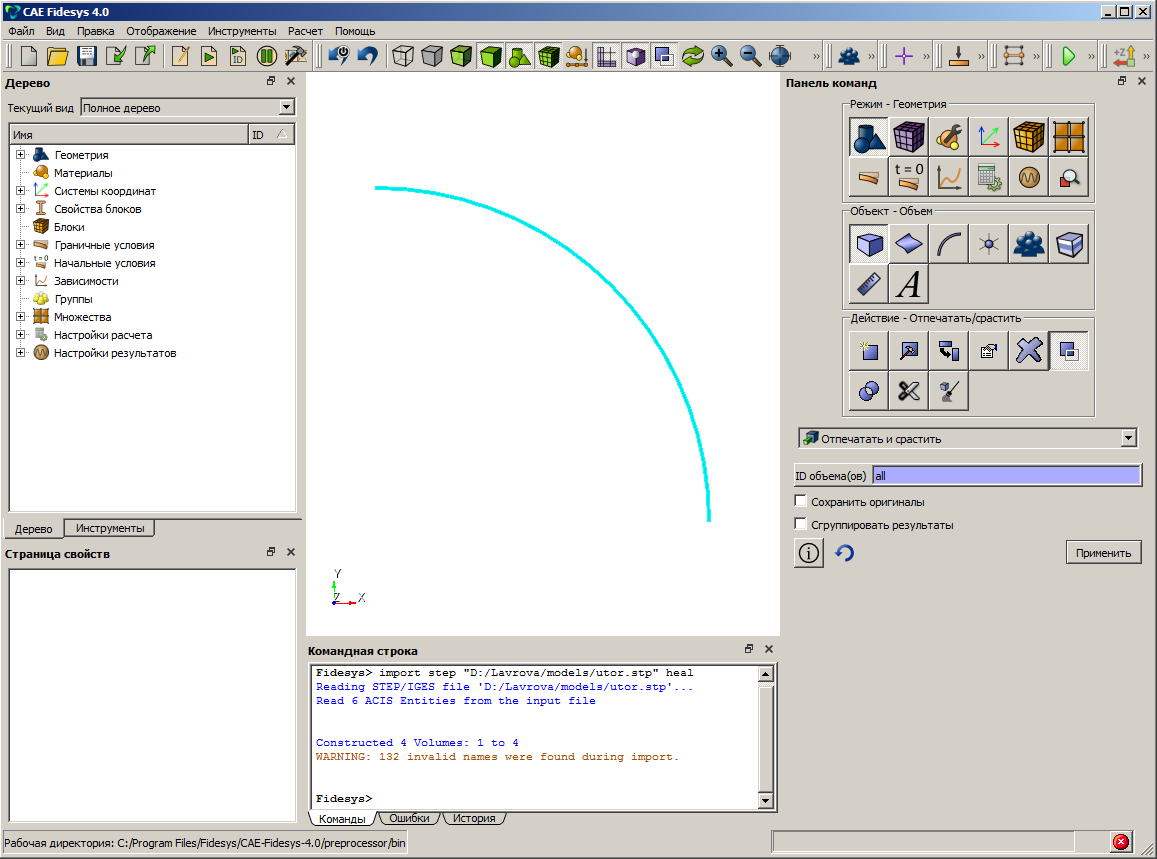
Task: Click the 'ID объема(ов)' input field
Action: 1006,475
